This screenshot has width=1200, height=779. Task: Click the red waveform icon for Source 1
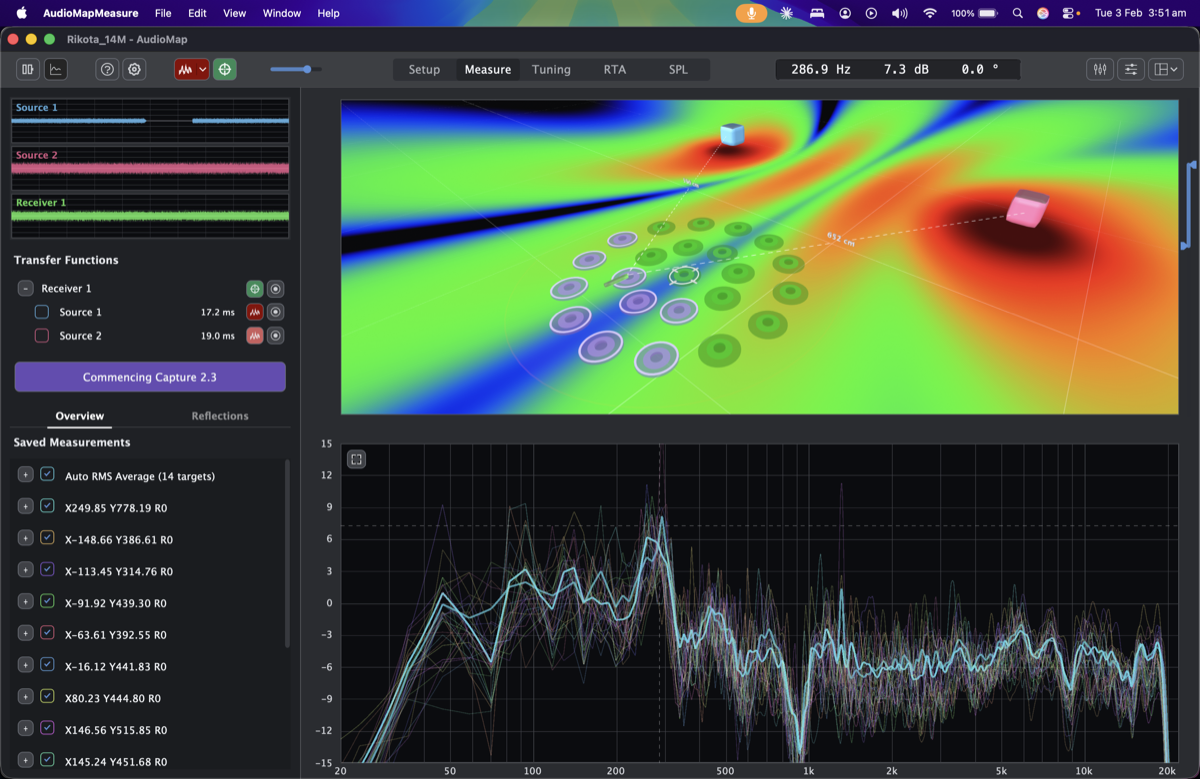pyautogui.click(x=255, y=312)
